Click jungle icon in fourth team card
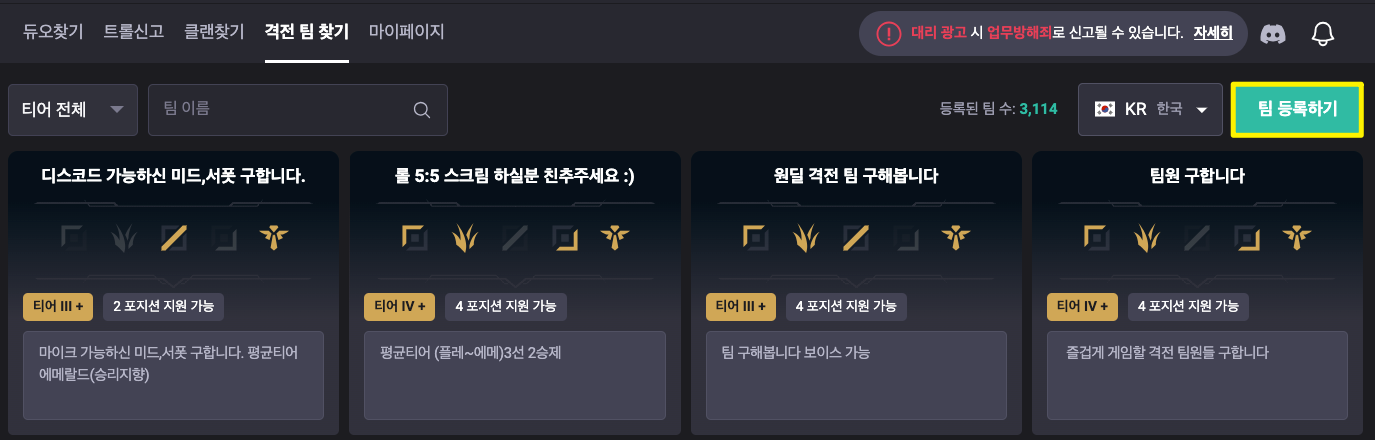The height and width of the screenshot is (440, 1375). pos(1147,237)
